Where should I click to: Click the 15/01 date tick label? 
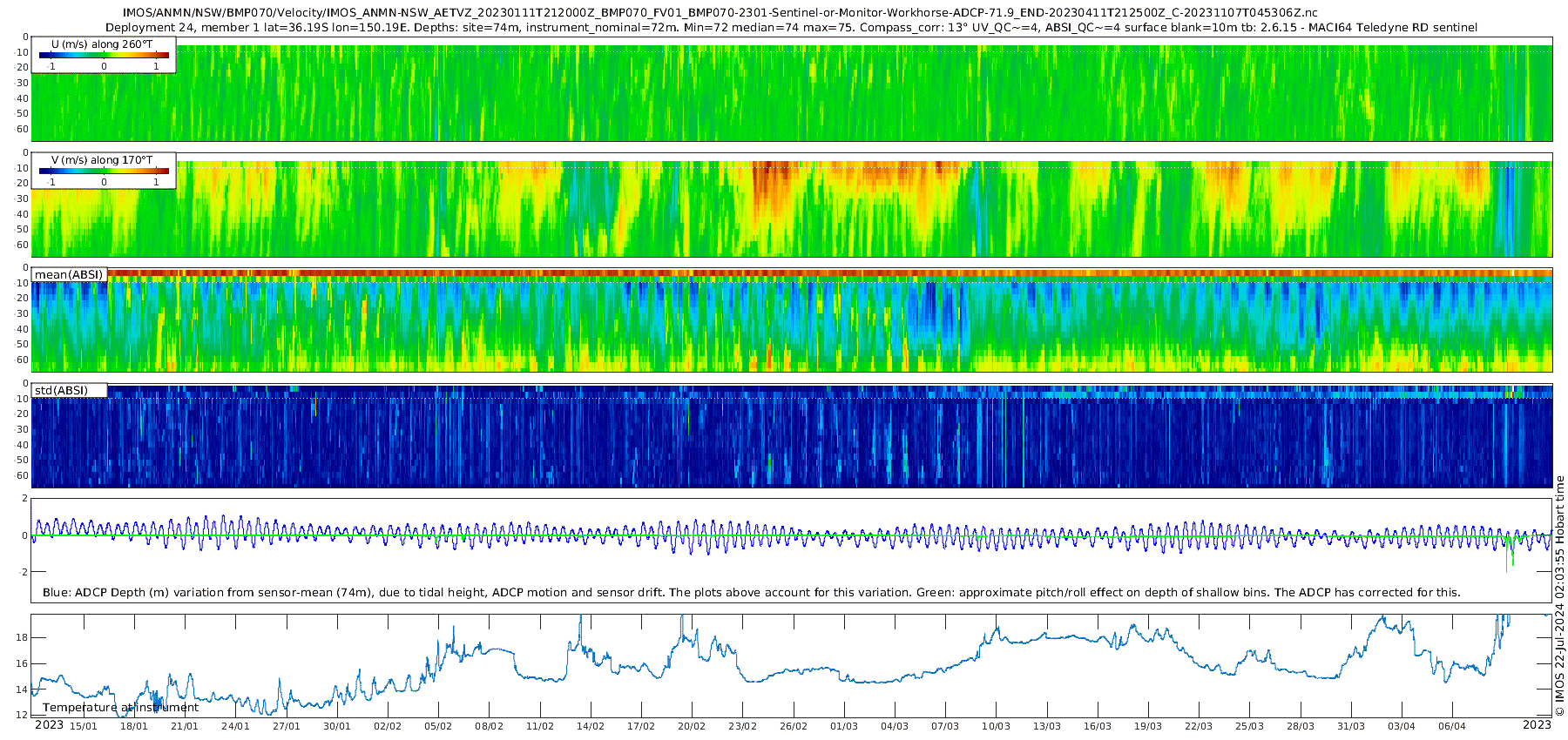[x=84, y=726]
